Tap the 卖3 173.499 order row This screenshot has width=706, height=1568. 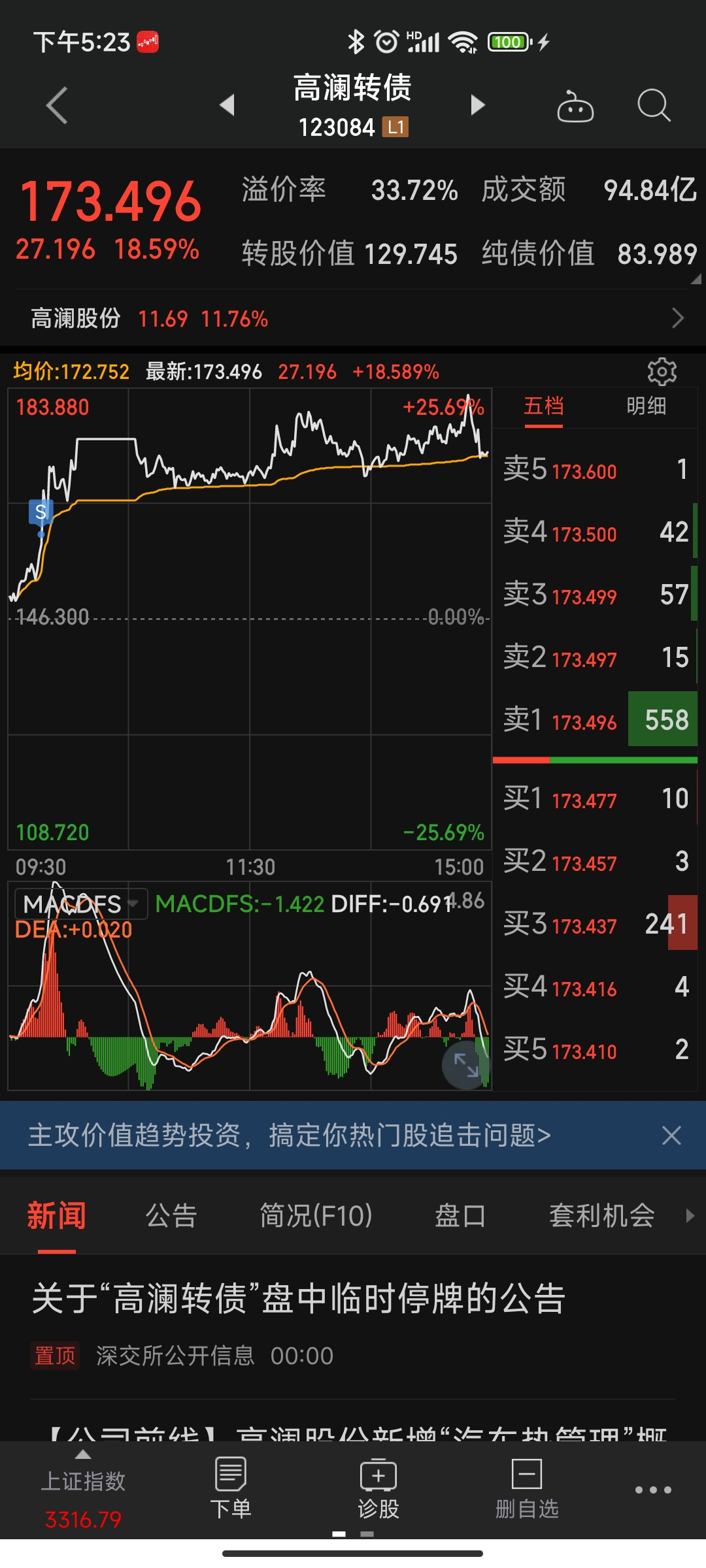(595, 595)
